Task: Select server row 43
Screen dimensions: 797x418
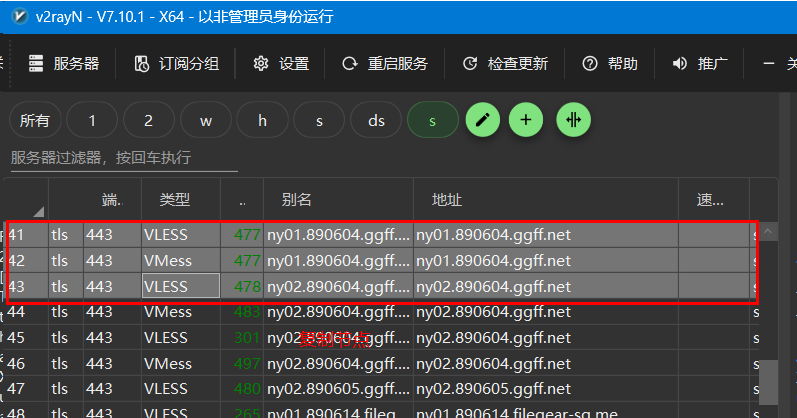Action: (380, 286)
